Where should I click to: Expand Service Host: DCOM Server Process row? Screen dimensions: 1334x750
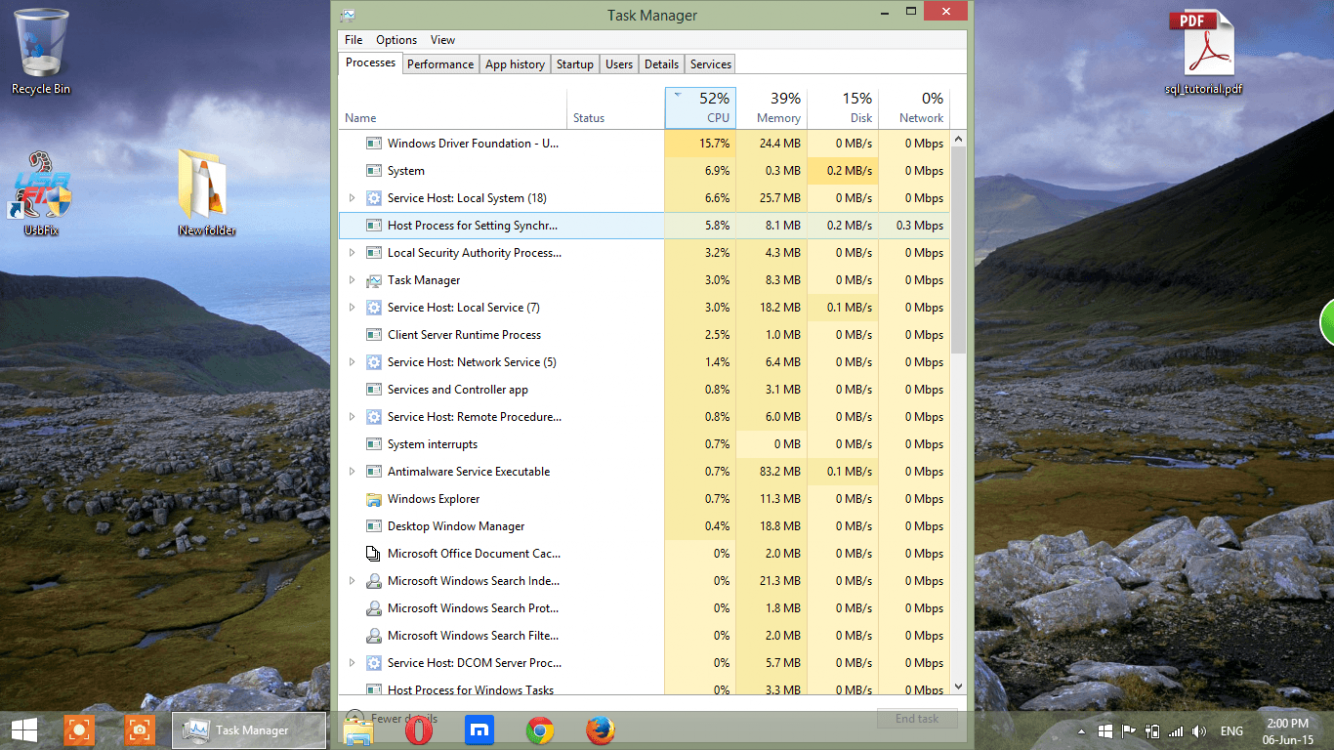coord(351,663)
